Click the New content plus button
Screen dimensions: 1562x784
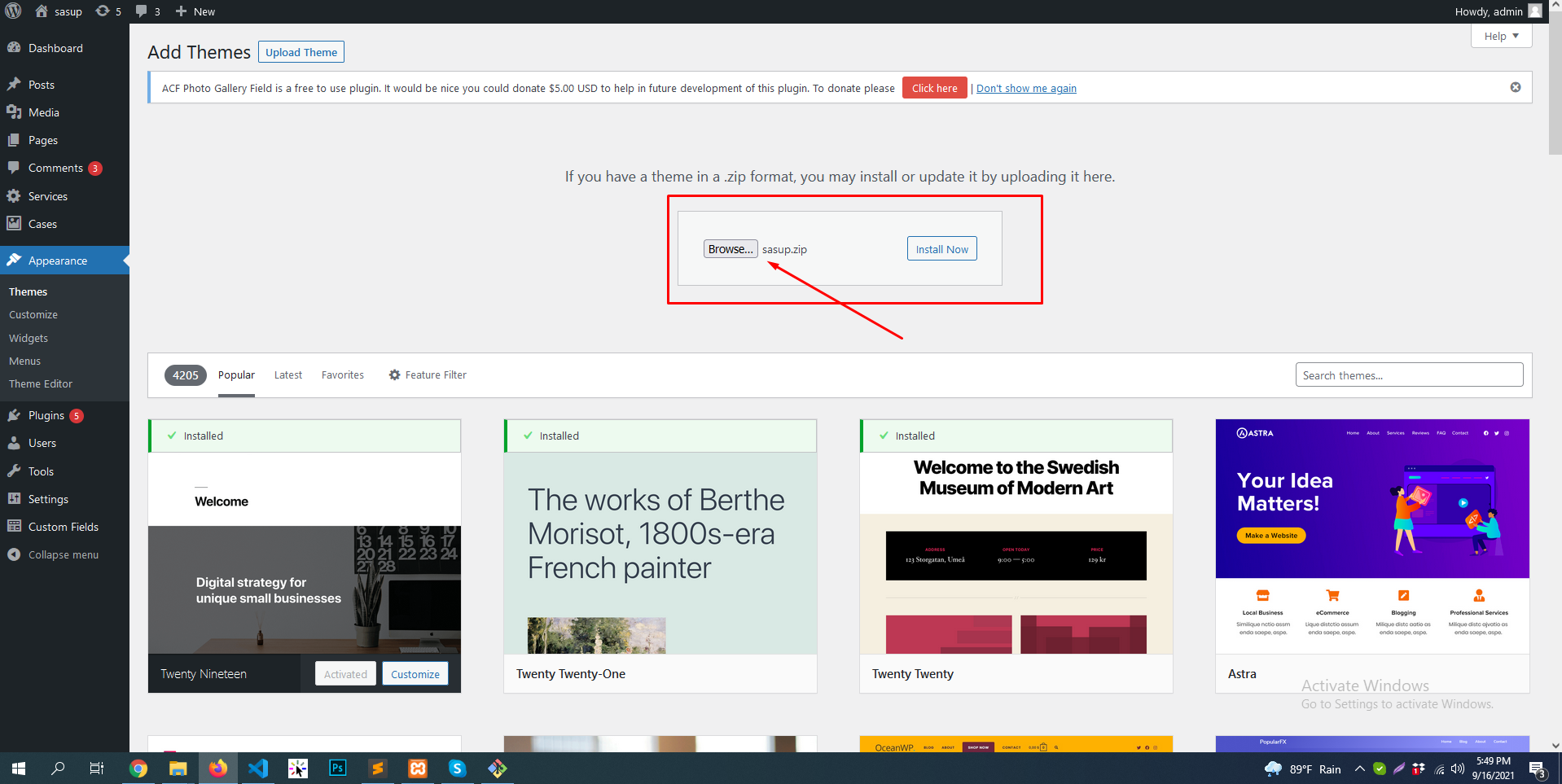point(195,11)
